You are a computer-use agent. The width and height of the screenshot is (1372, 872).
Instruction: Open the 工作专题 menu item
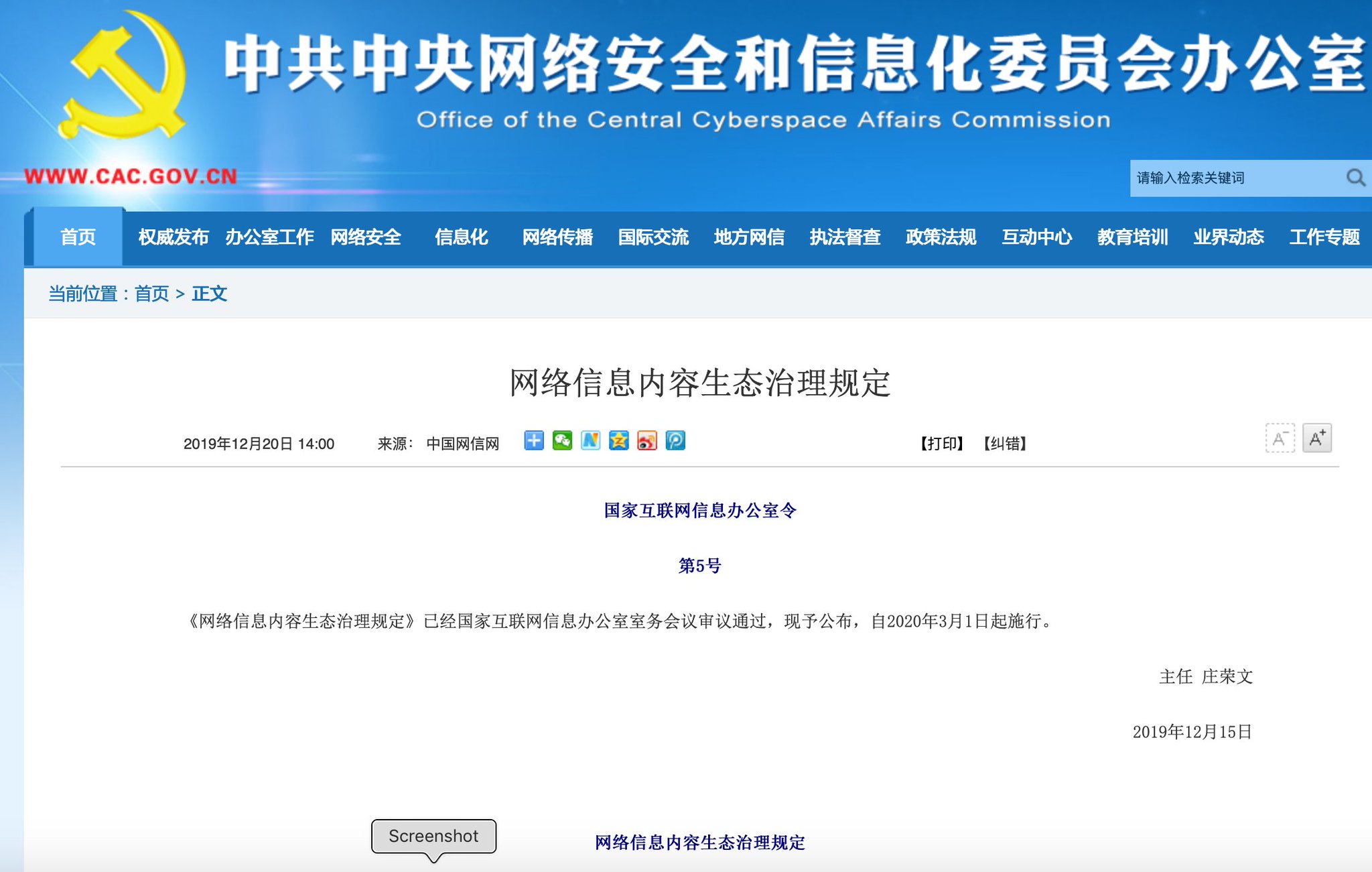click(x=1324, y=237)
